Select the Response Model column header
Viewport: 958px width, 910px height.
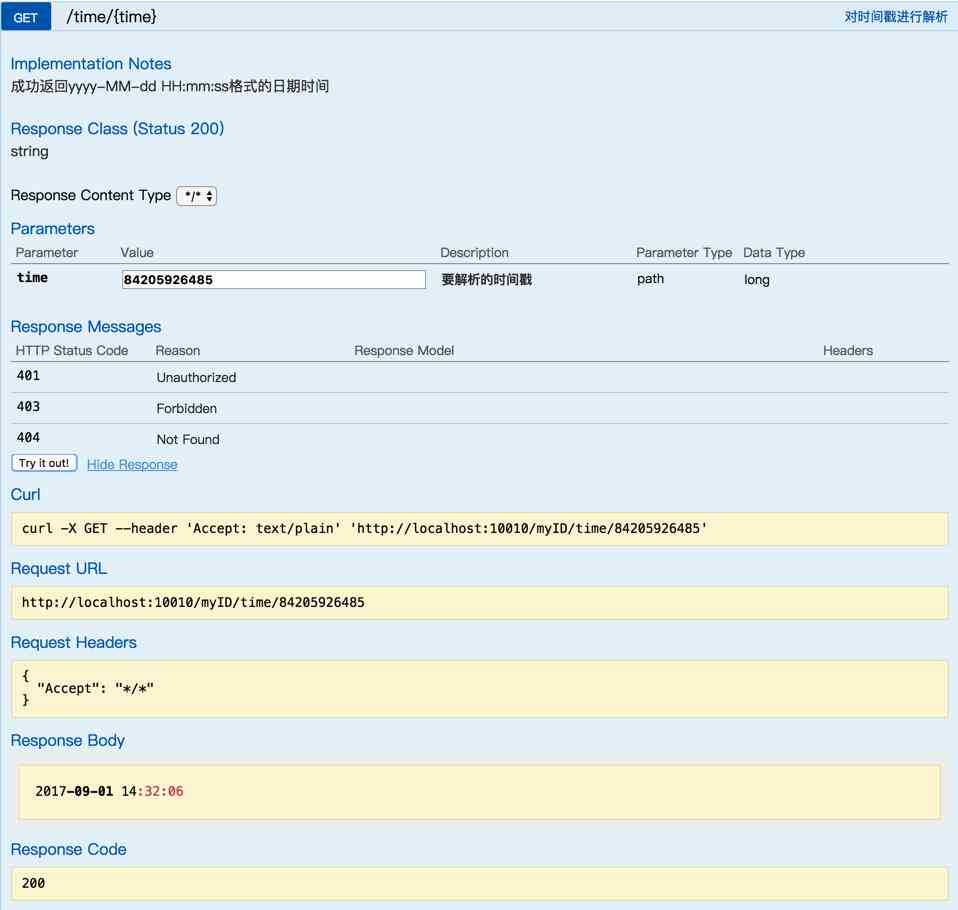(x=404, y=351)
